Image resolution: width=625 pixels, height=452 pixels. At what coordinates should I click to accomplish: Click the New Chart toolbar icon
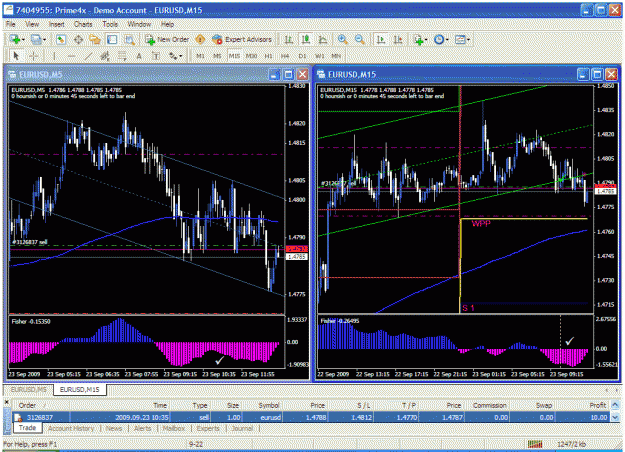pos(15,39)
